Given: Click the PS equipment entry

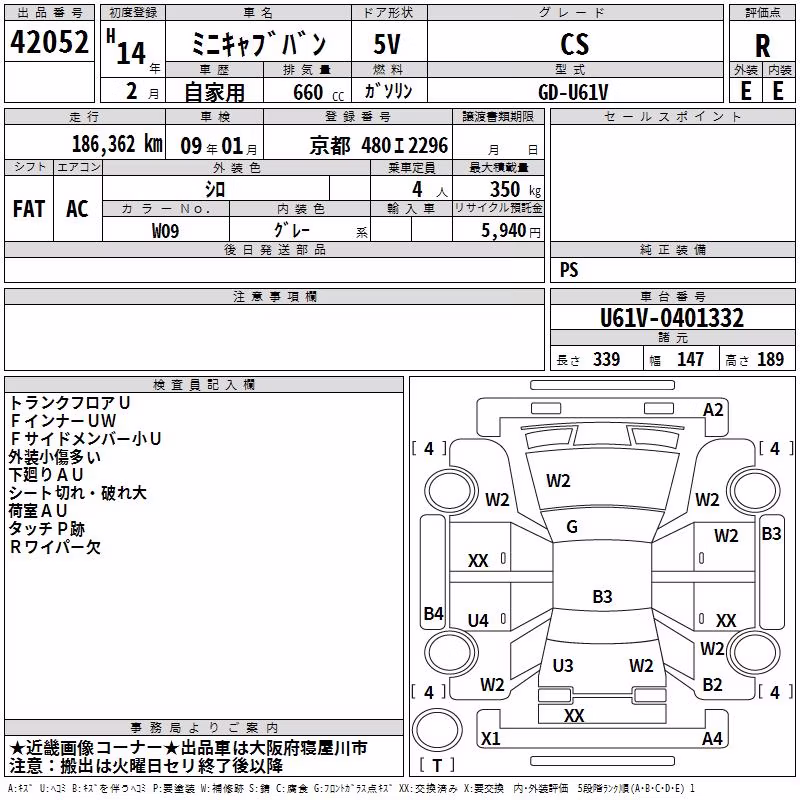Looking at the screenshot, I should click(x=569, y=270).
